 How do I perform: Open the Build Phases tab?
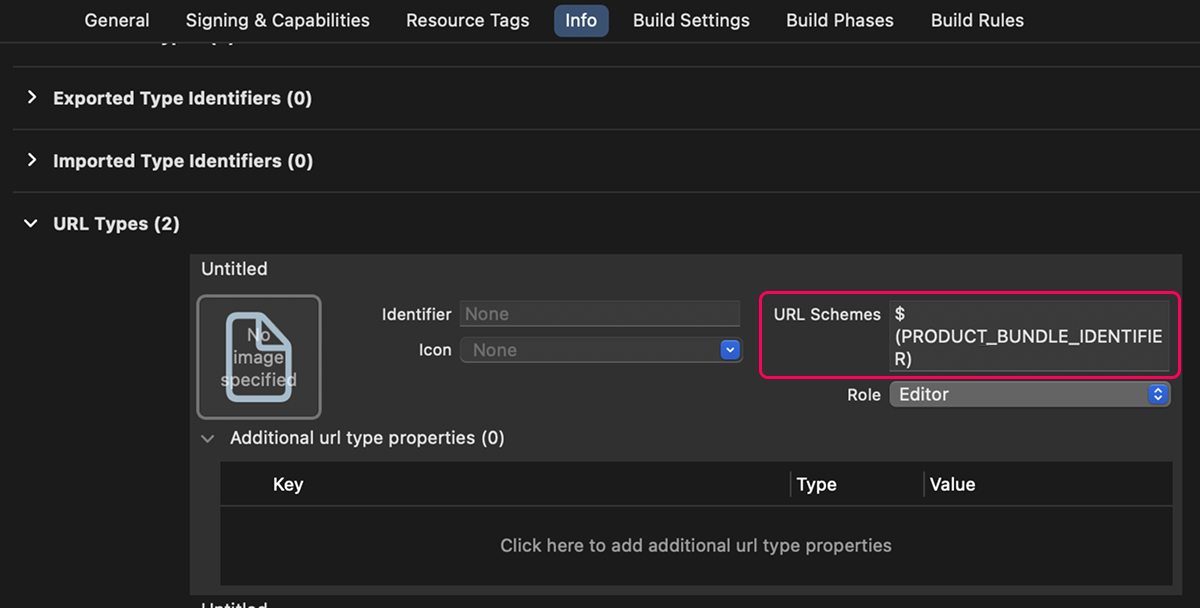840,20
